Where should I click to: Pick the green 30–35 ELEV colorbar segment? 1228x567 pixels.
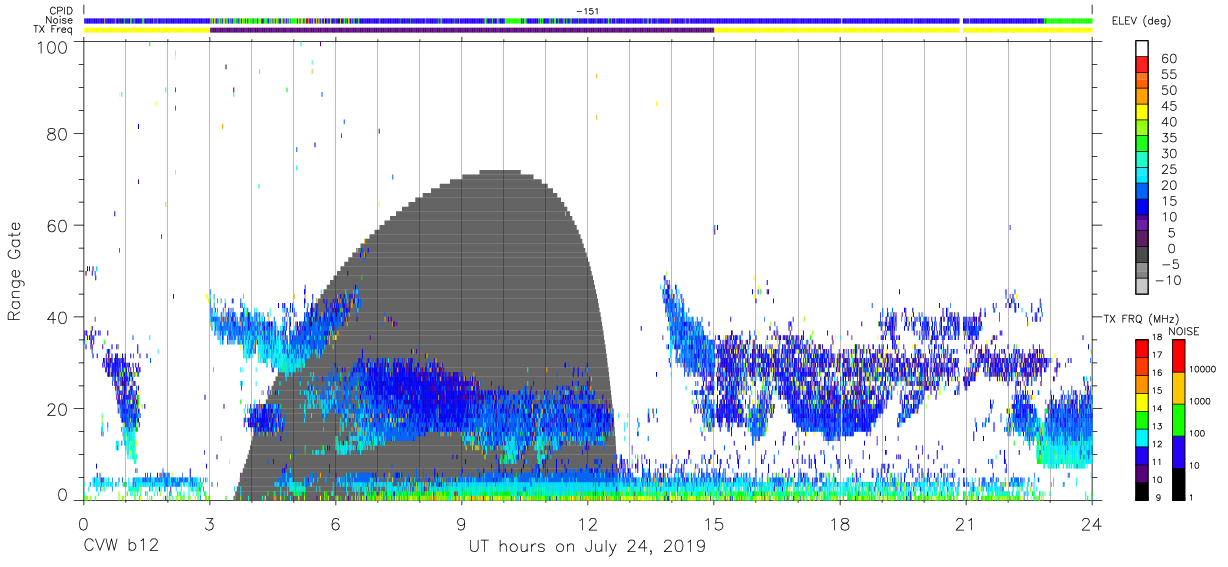tap(1142, 145)
